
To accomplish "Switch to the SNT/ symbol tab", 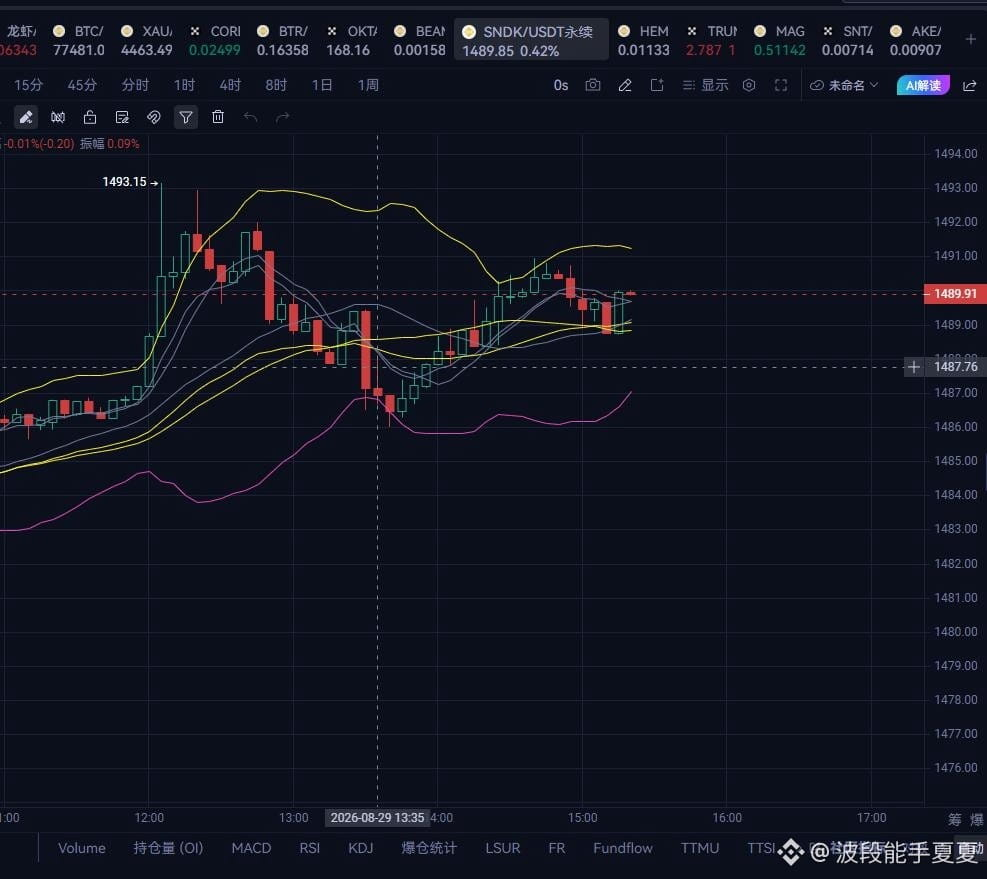I will [x=847, y=40].
